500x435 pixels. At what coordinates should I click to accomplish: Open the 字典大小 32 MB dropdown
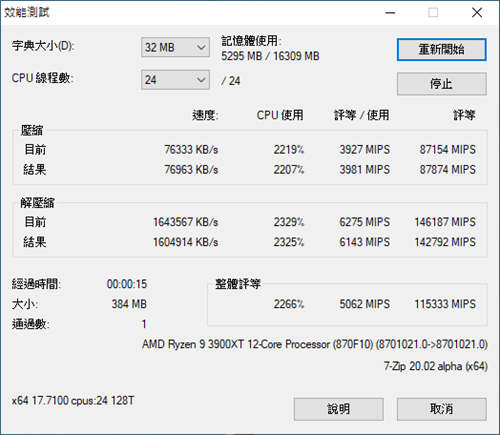click(175, 47)
